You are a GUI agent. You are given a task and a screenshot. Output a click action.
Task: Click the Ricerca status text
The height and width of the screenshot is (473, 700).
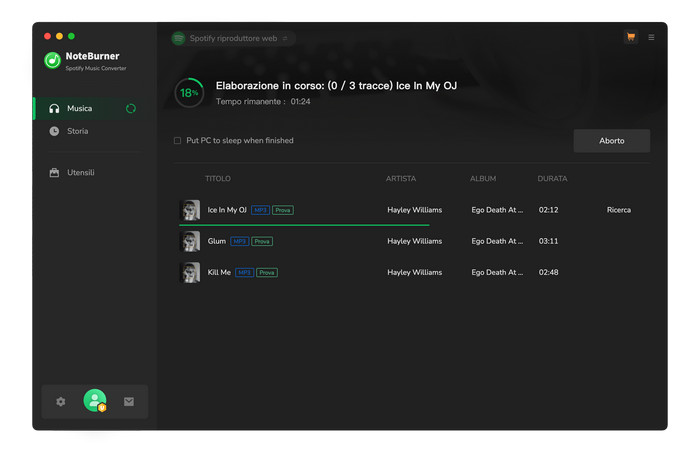(619, 210)
